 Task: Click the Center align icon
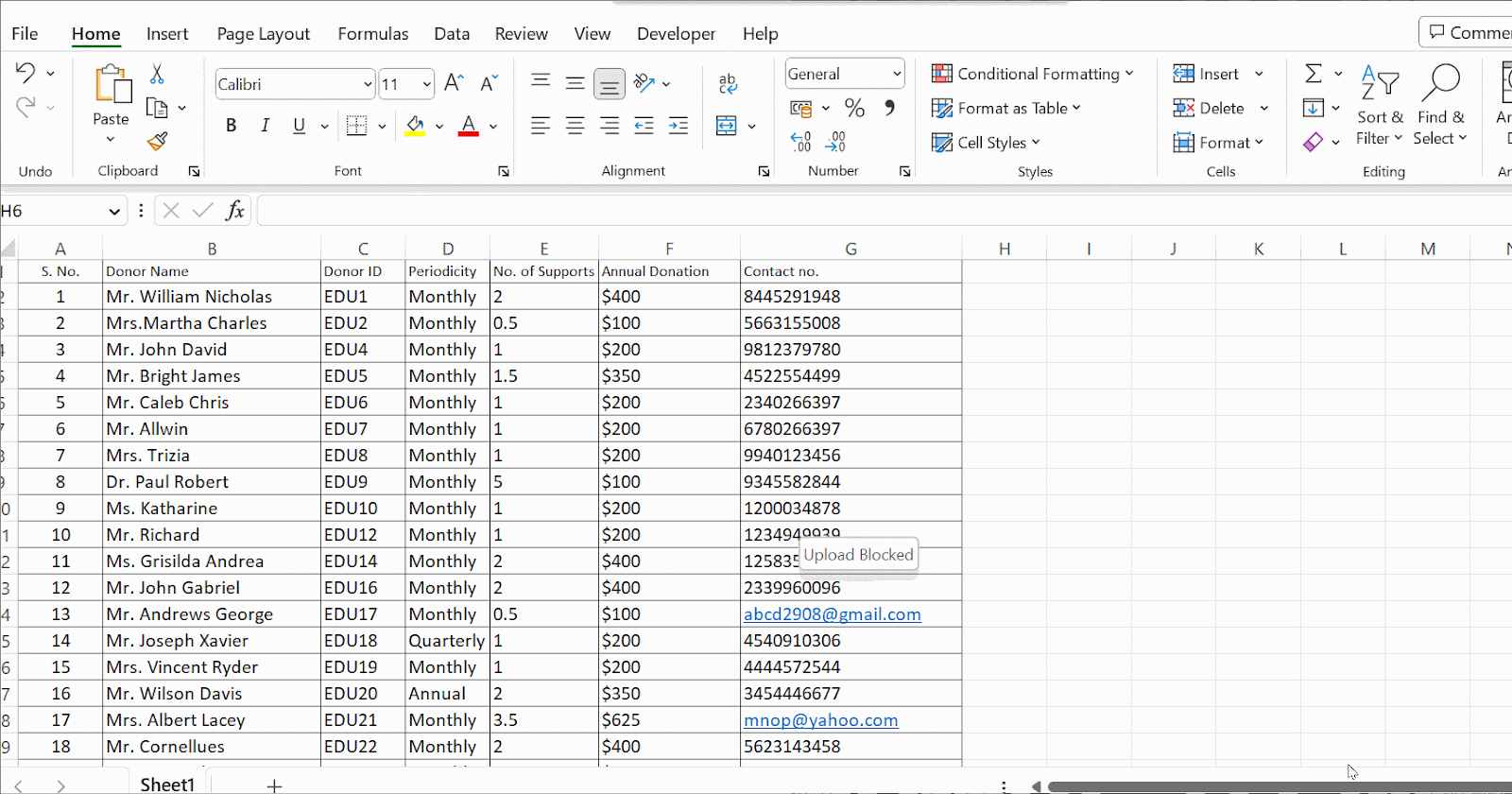575,126
